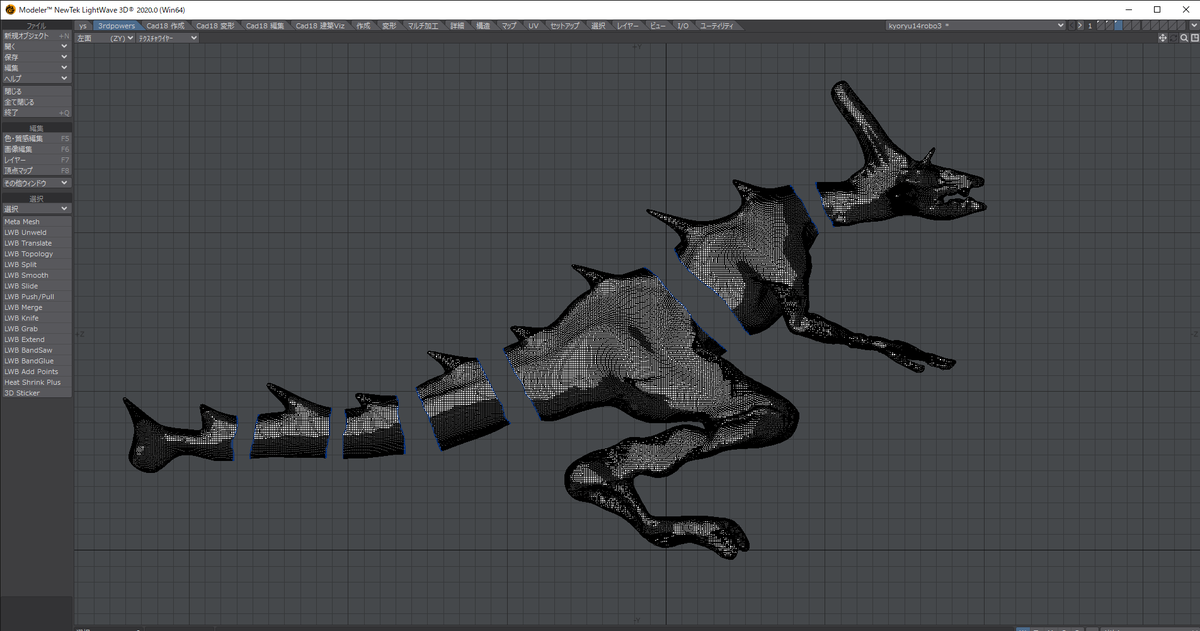Image resolution: width=1200 pixels, height=631 pixels.
Task: Open the ユーティリティ tab
Action: (716, 25)
